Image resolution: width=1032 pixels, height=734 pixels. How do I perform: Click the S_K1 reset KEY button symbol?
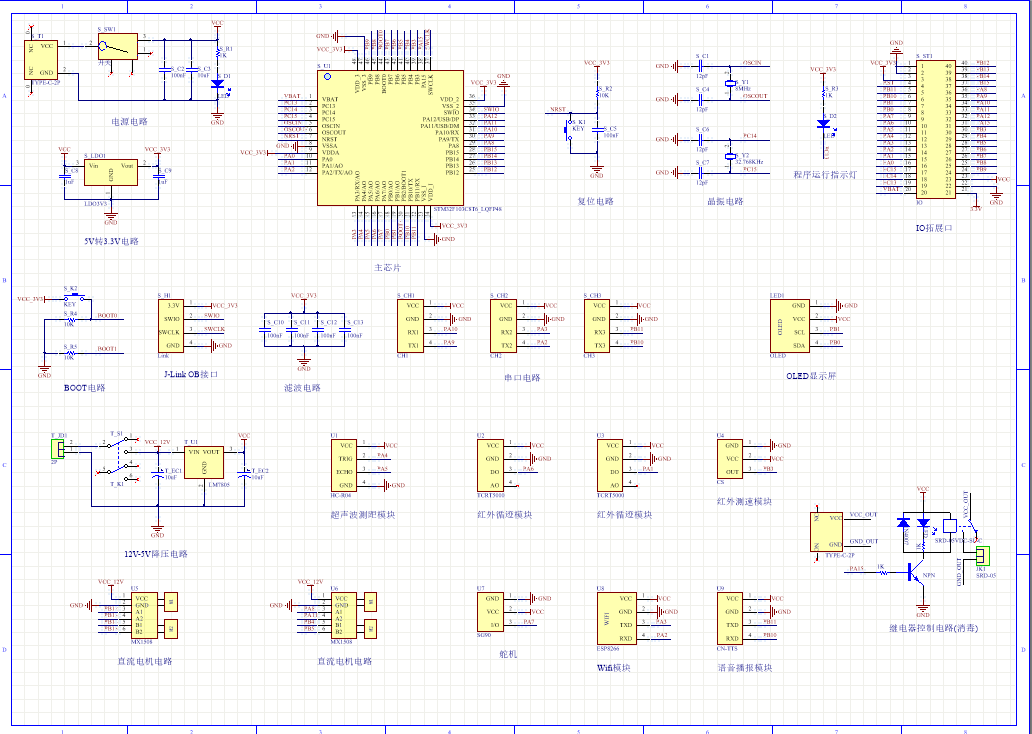[x=567, y=129]
